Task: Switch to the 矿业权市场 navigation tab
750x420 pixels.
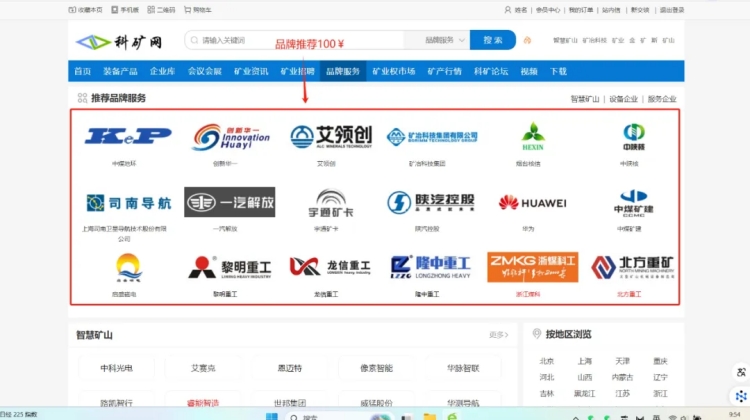Action: coord(394,72)
